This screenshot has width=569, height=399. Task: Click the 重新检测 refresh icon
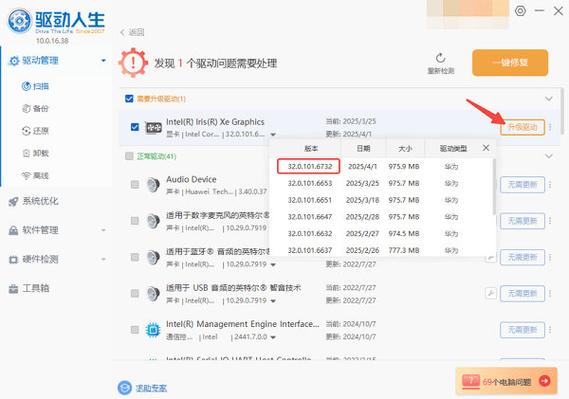click(x=441, y=58)
